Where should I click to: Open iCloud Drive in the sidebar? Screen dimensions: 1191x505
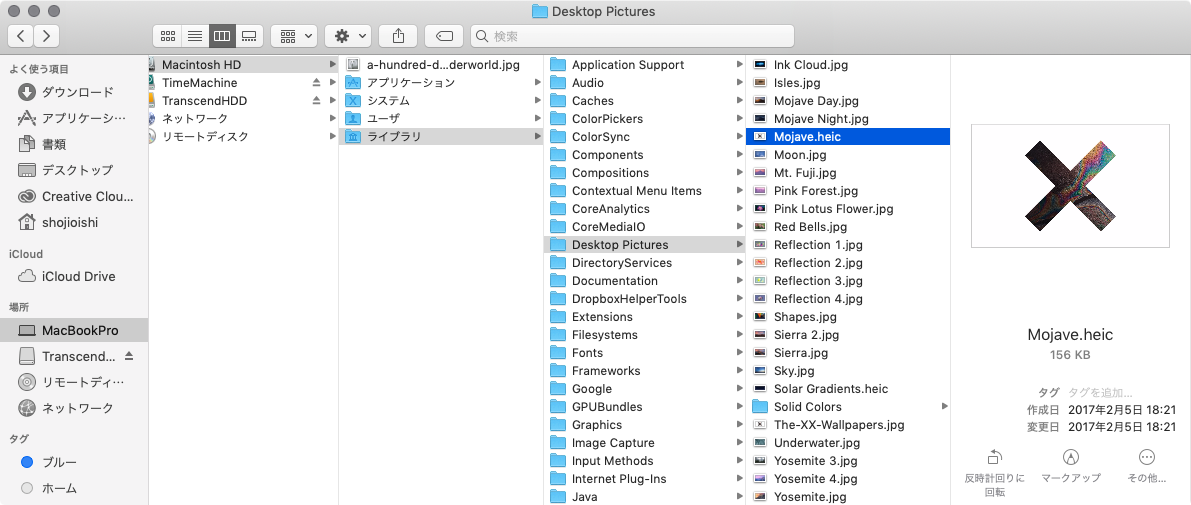tap(74, 276)
